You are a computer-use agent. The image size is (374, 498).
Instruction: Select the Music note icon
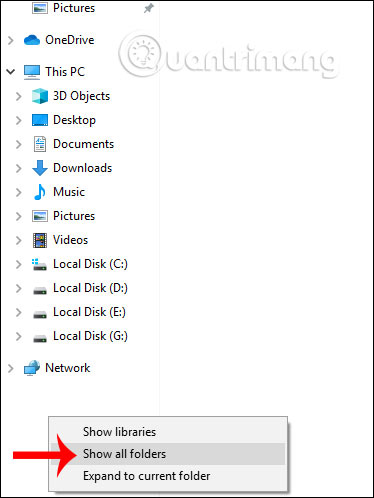click(x=40, y=192)
